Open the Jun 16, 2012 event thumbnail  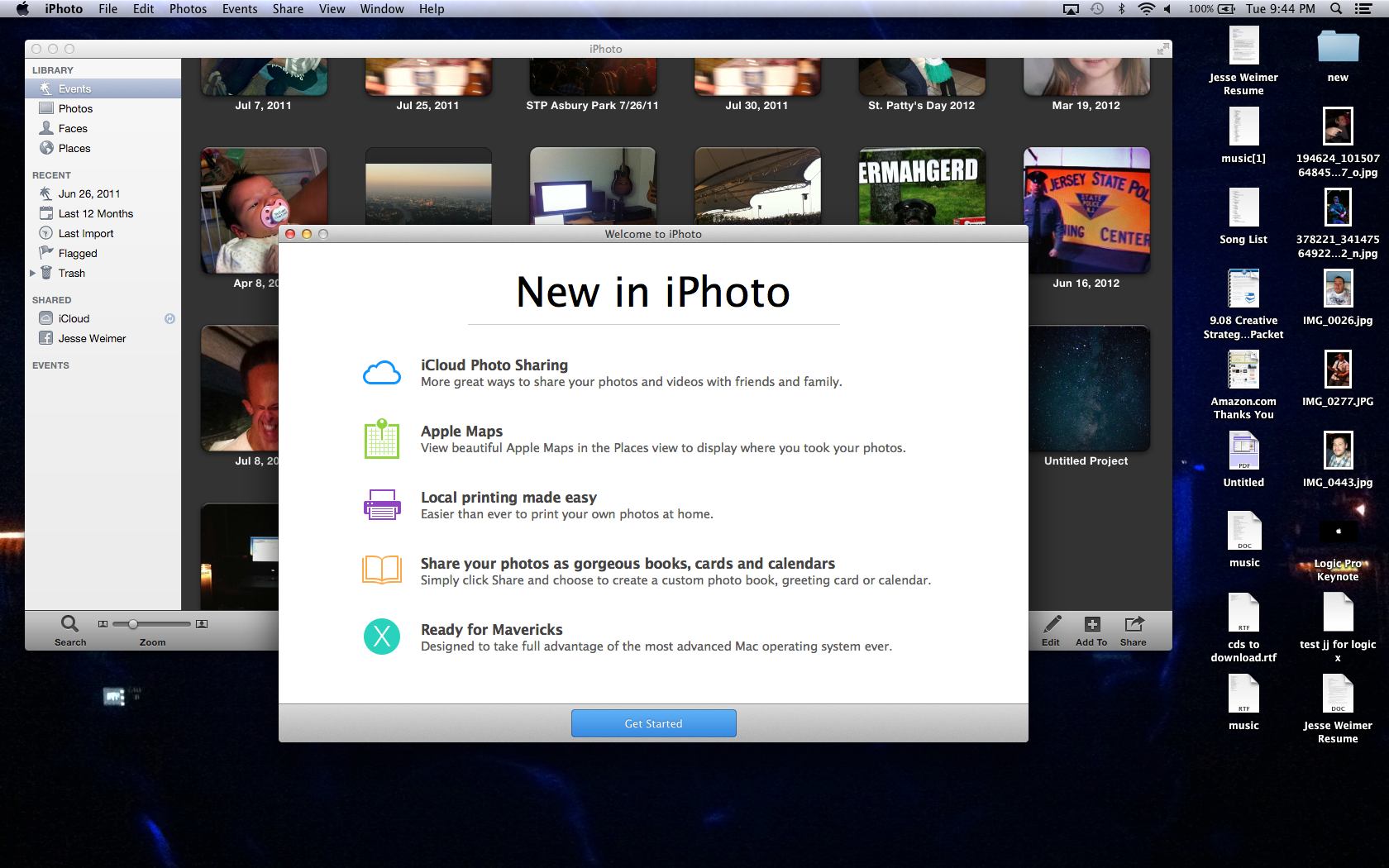pyautogui.click(x=1086, y=210)
